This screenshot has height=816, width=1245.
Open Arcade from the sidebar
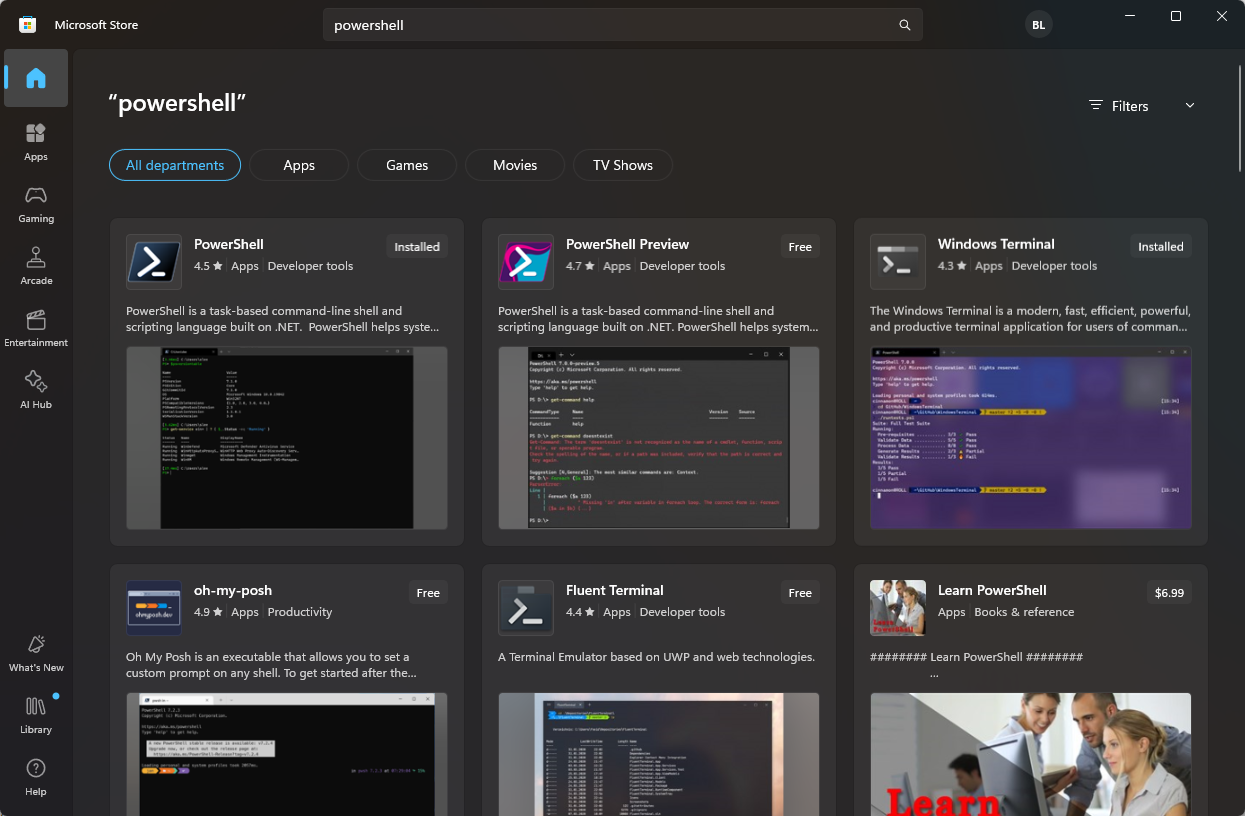[36, 265]
